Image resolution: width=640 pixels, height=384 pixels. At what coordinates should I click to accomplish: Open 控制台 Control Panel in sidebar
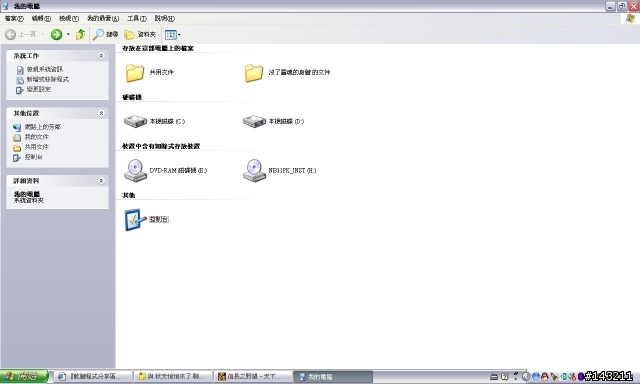coord(28,157)
